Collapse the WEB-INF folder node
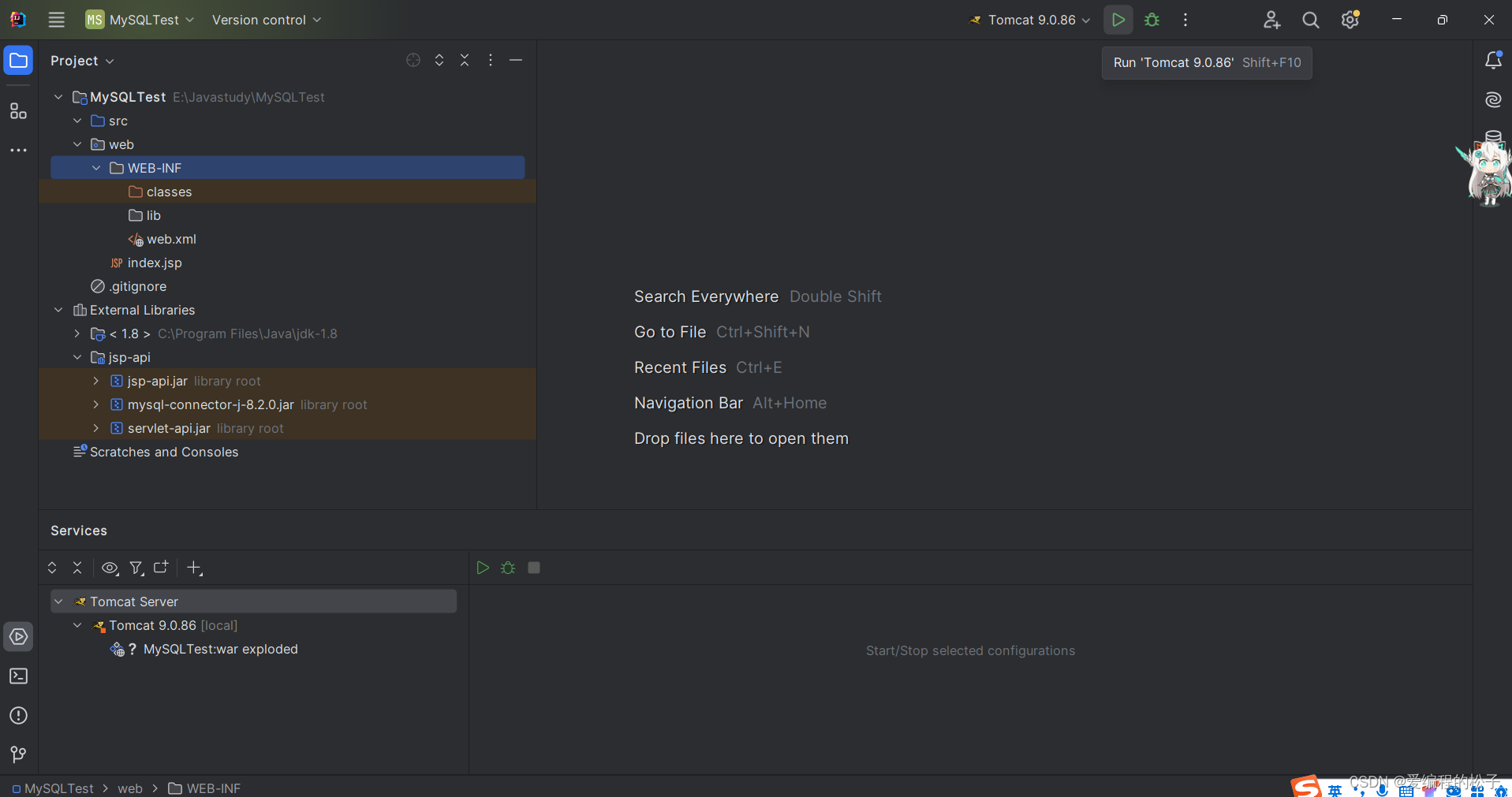The height and width of the screenshot is (797, 1512). 96,168
